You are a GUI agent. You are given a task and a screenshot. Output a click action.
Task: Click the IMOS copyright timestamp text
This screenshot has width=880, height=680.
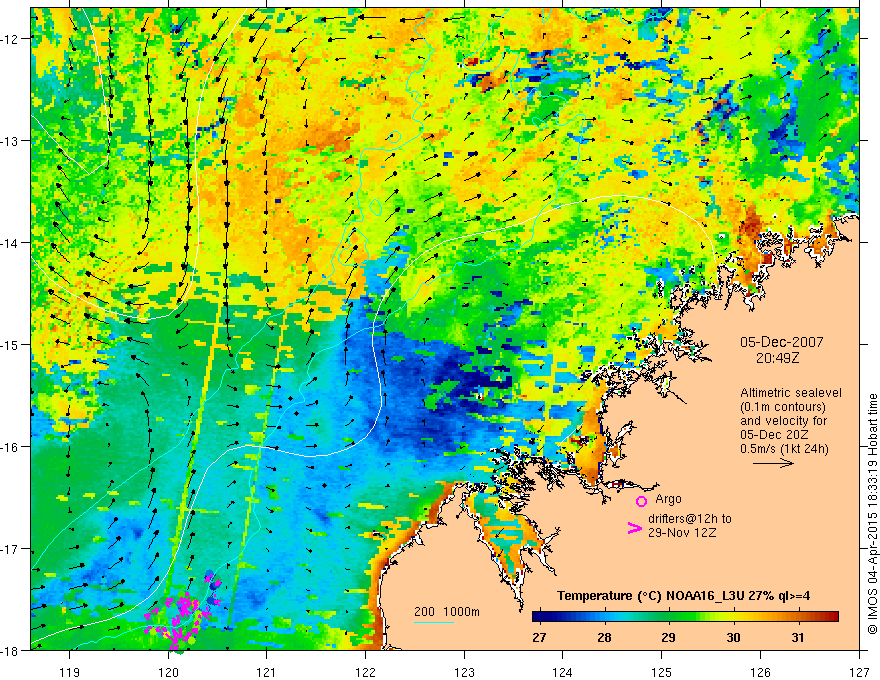(x=872, y=514)
